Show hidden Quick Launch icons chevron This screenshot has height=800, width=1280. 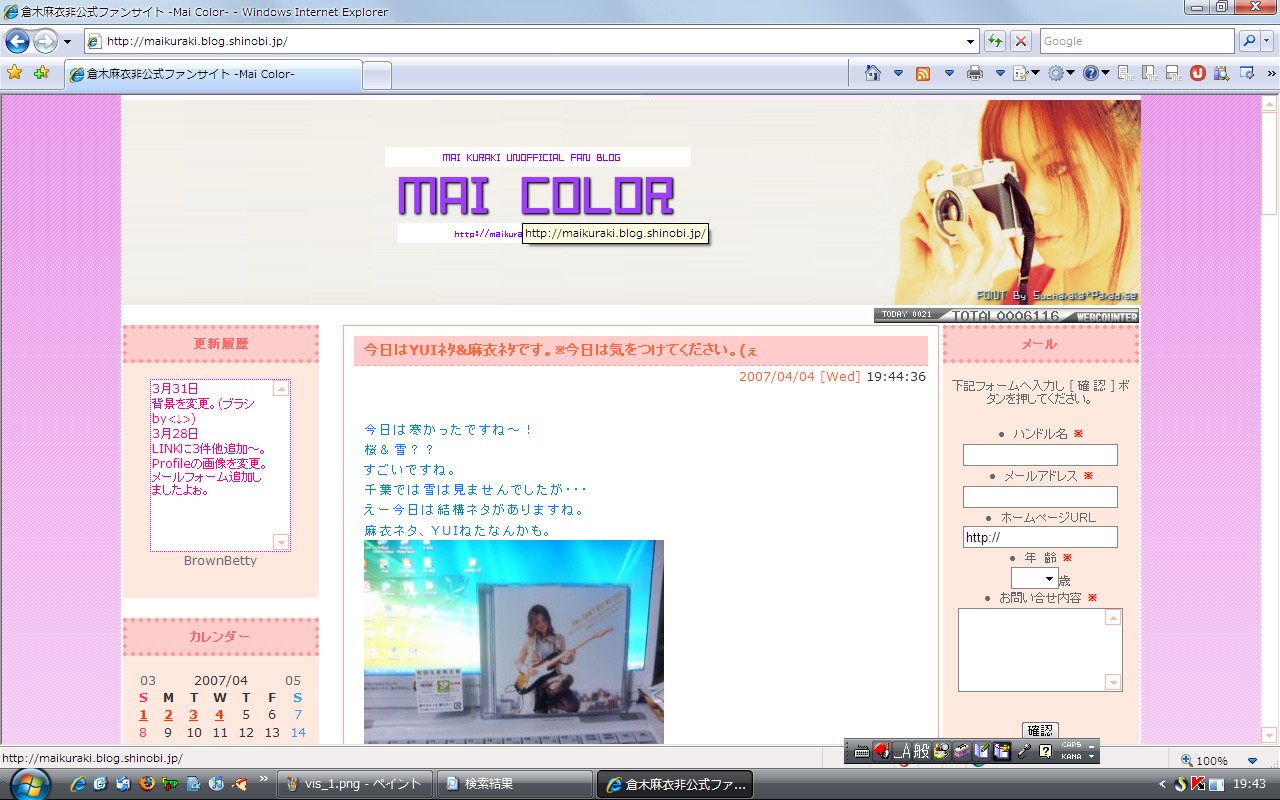click(264, 778)
